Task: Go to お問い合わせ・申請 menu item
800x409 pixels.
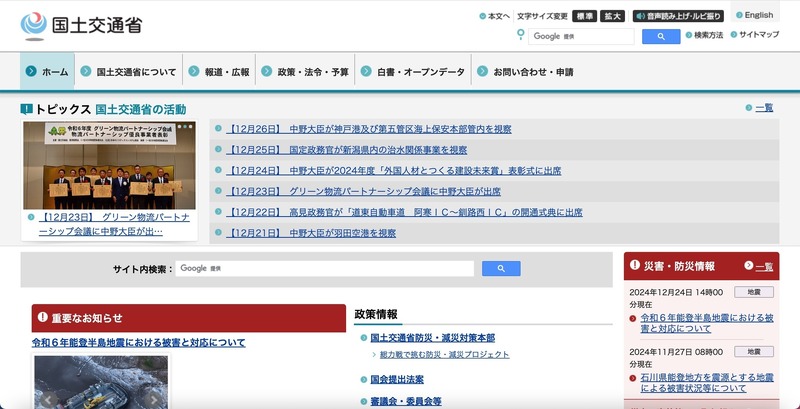Action: tap(525, 72)
